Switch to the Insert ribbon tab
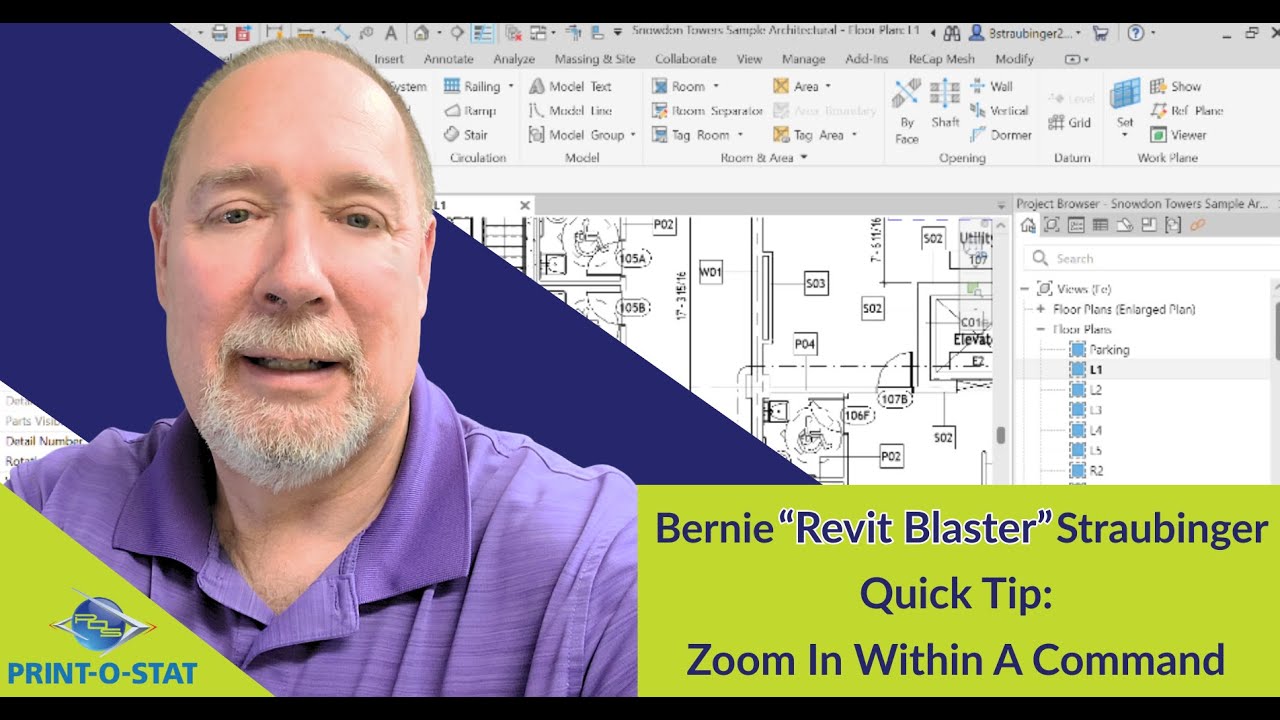Screen dimensions: 1280x720 (x=389, y=59)
